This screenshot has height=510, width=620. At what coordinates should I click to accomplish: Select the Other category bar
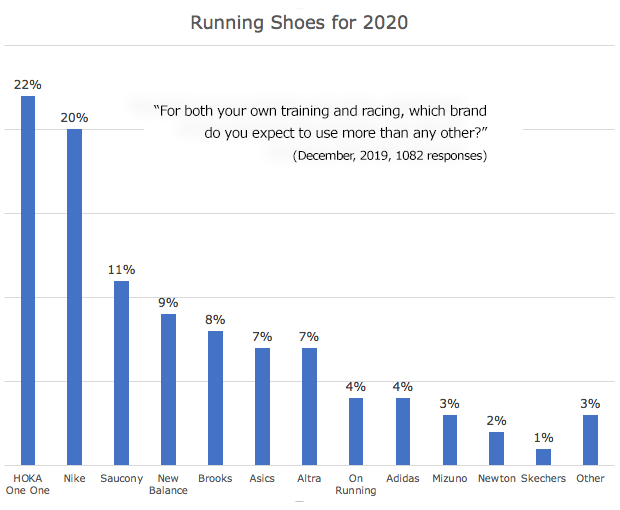(590, 440)
